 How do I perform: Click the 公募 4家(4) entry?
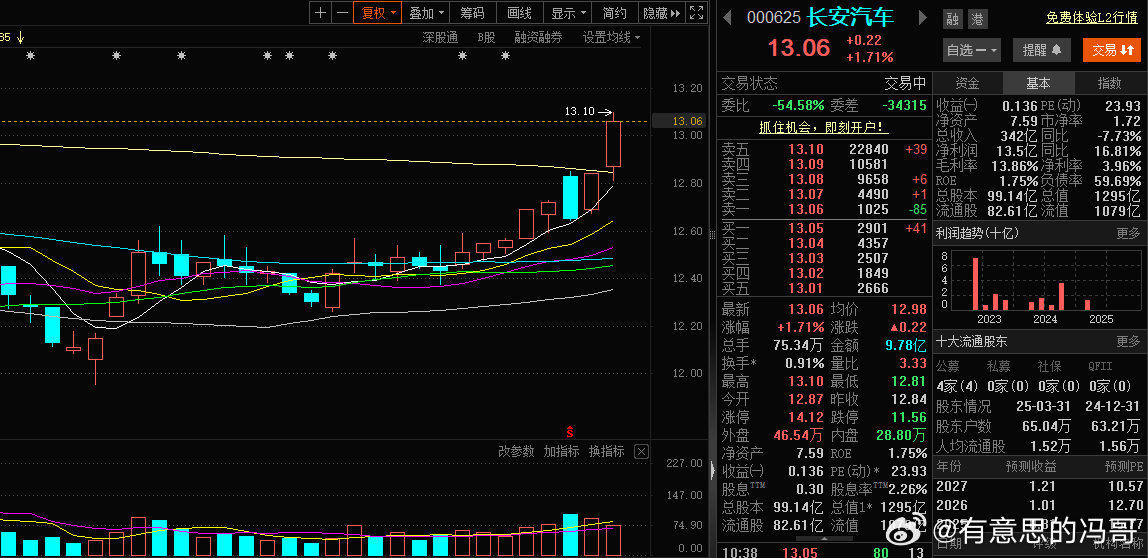958,386
